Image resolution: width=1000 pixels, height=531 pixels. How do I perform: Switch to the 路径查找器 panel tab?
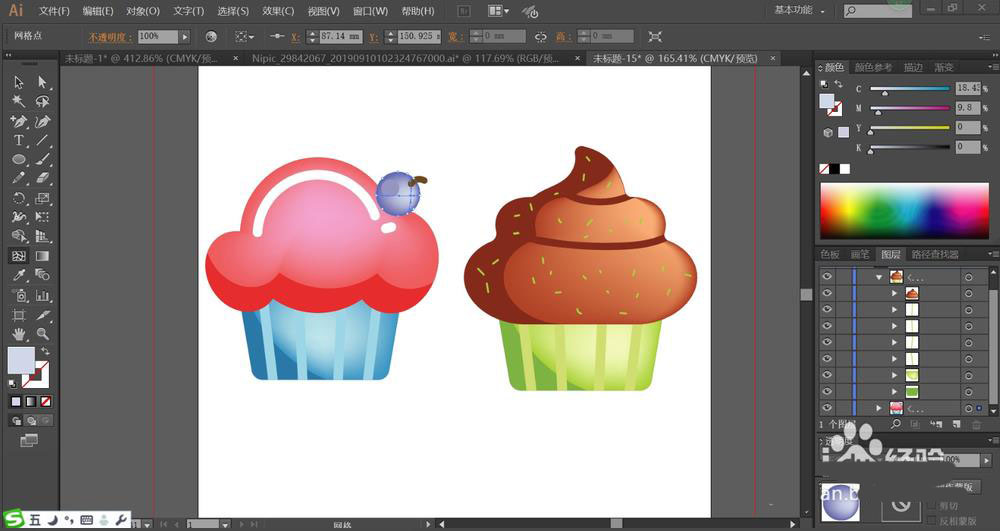[934, 254]
